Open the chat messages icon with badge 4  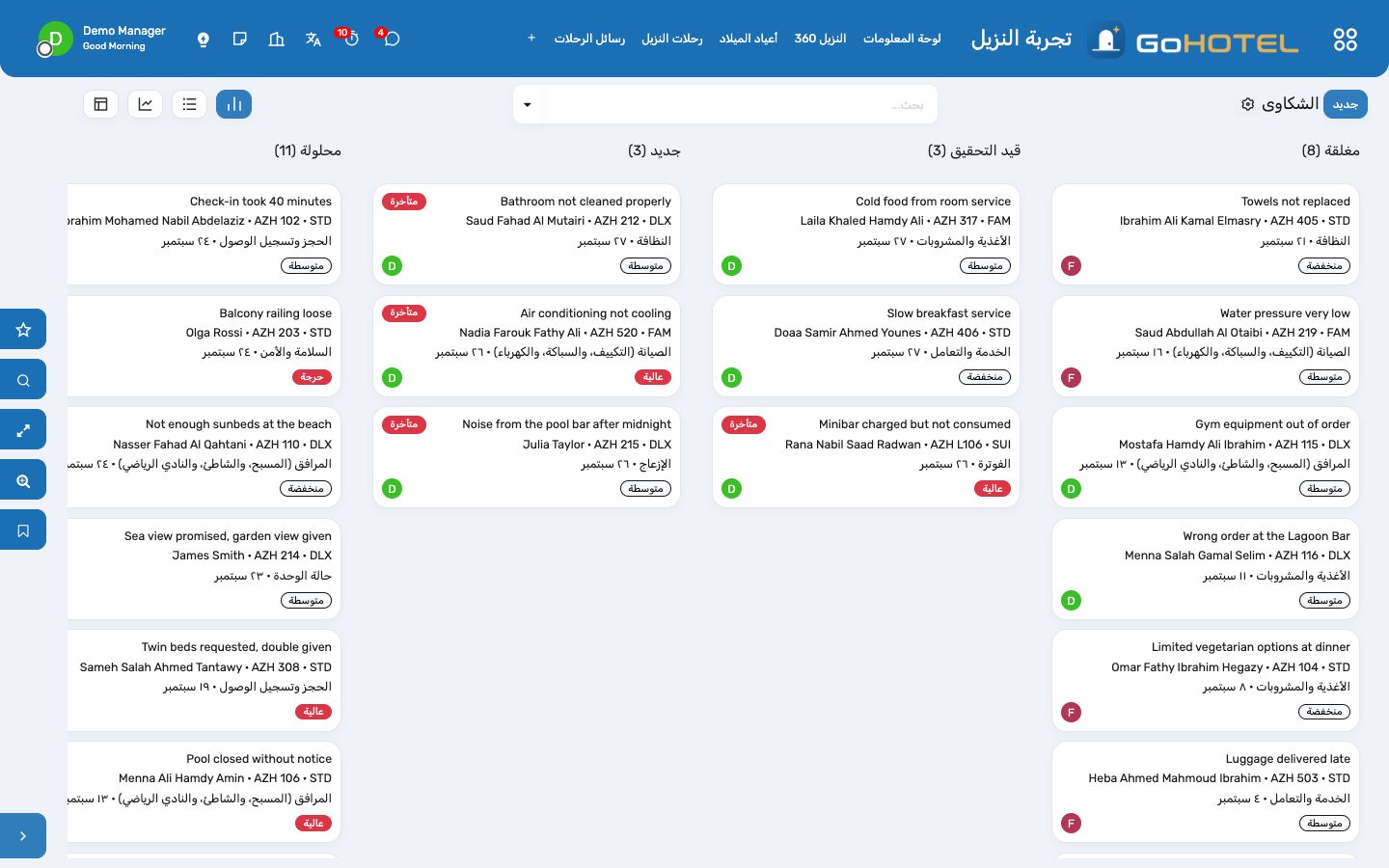coord(391,39)
